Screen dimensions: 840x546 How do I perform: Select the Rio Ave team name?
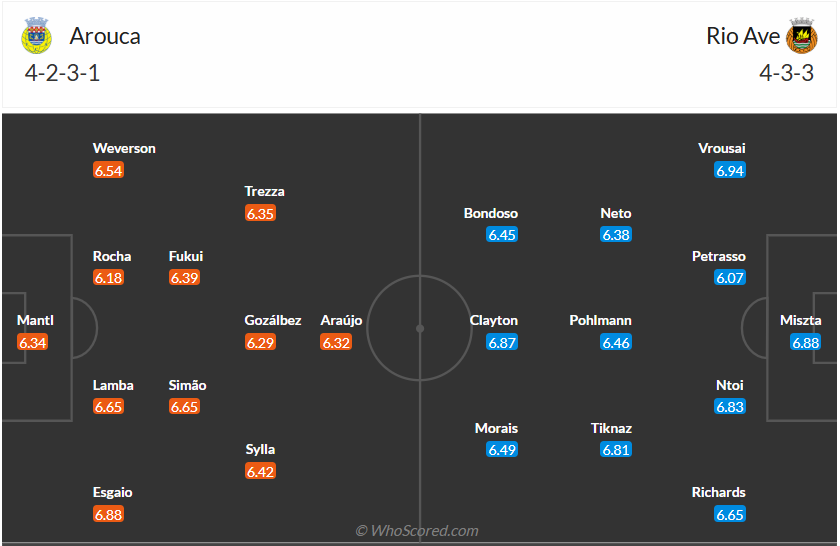click(x=742, y=36)
